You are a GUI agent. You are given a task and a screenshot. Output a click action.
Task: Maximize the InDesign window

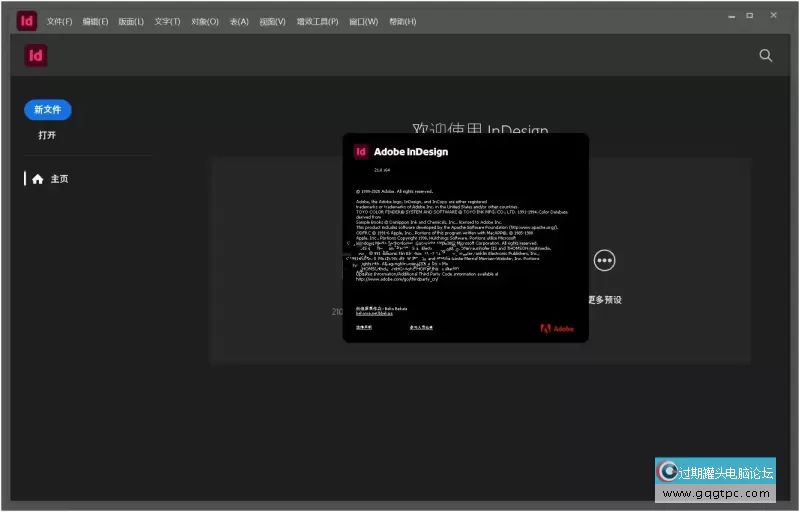749,15
